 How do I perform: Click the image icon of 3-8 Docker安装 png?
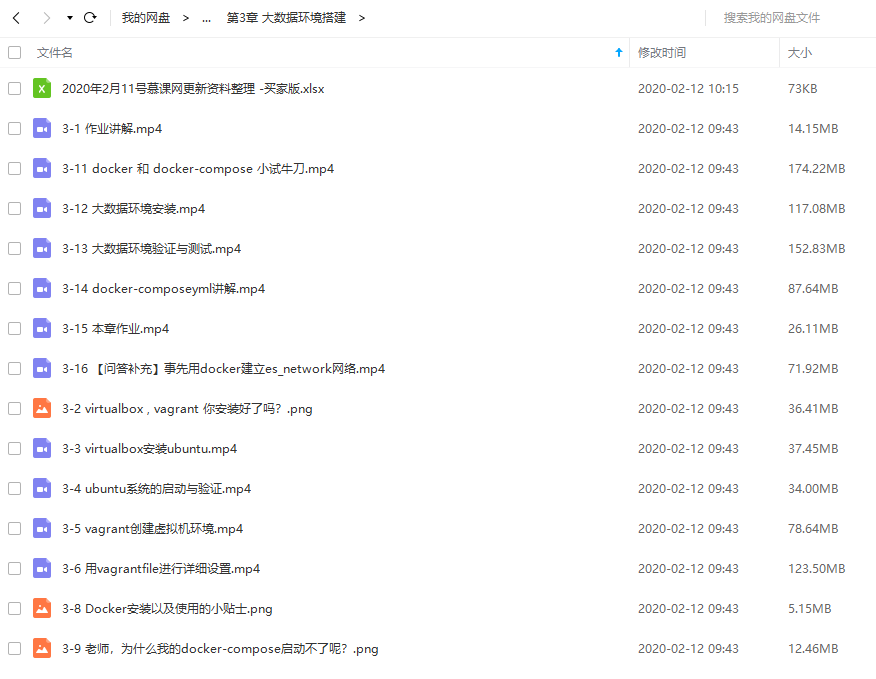point(42,609)
